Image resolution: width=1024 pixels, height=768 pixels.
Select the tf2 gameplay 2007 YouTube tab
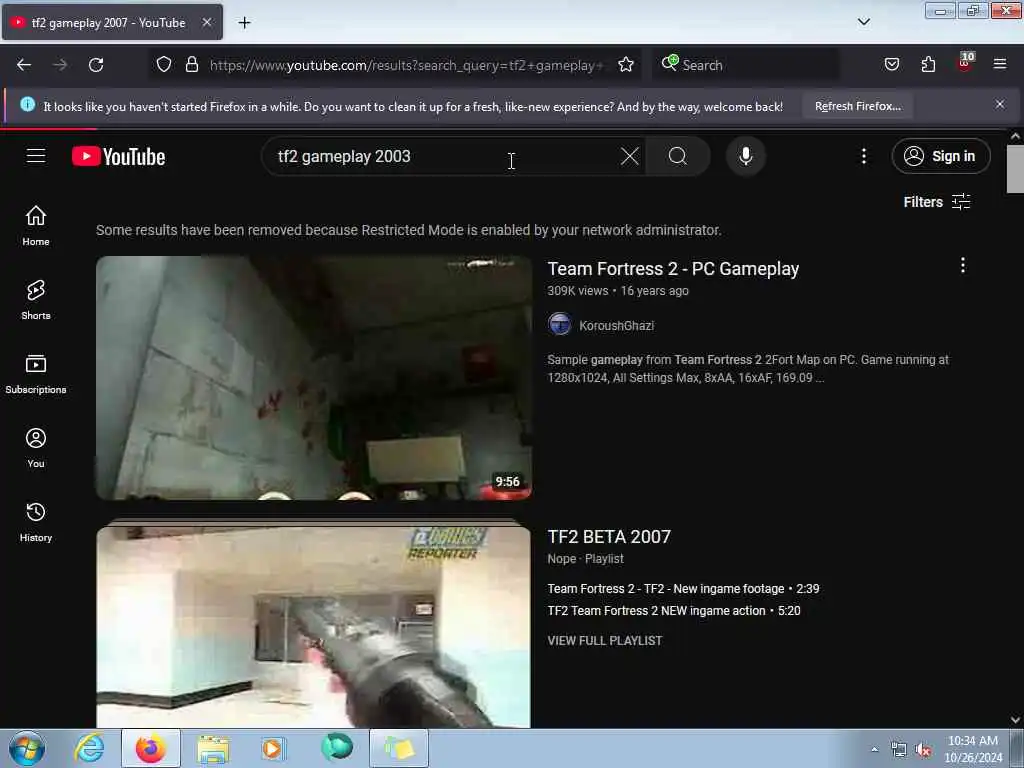(x=112, y=22)
